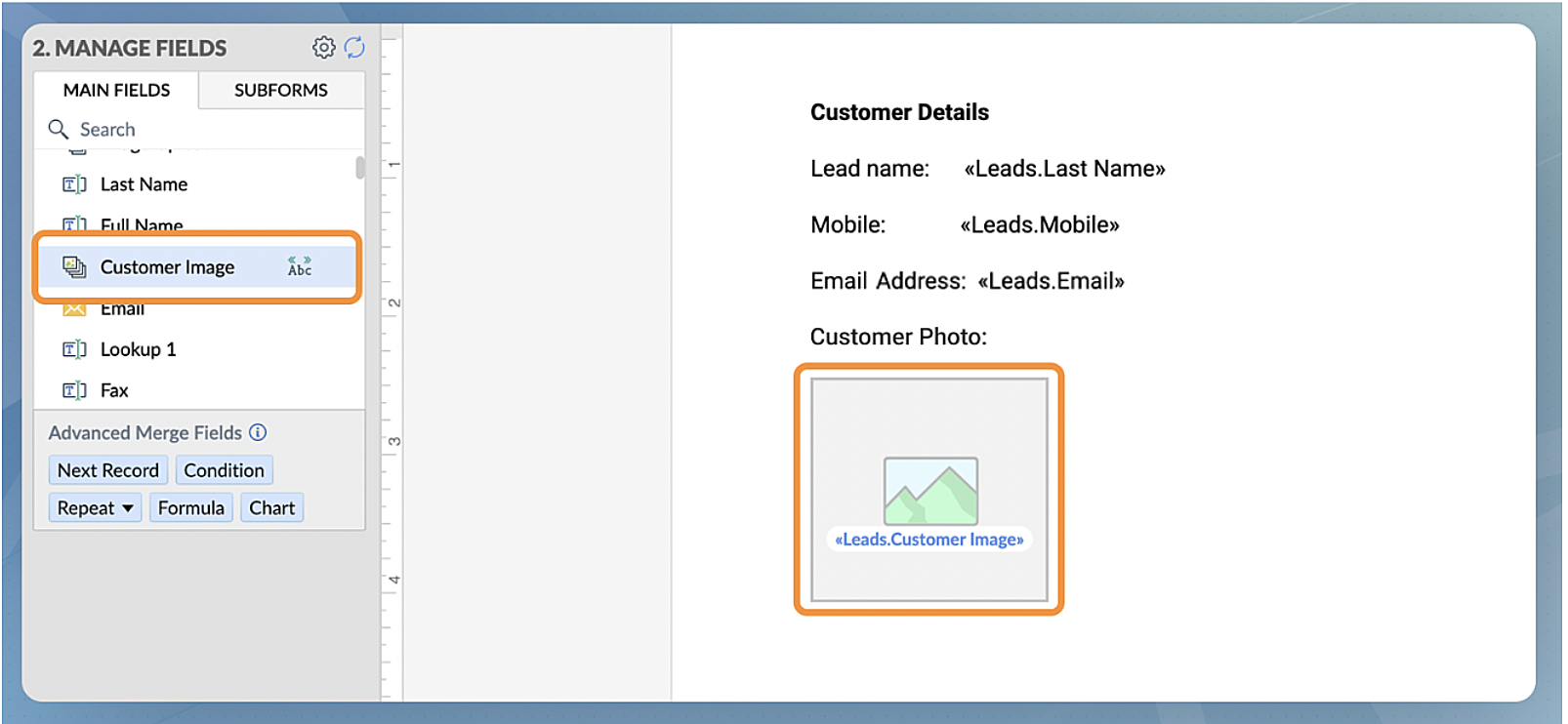Image resolution: width=1568 pixels, height=724 pixels.
Task: Expand the Repeat dropdown
Action: [x=95, y=507]
